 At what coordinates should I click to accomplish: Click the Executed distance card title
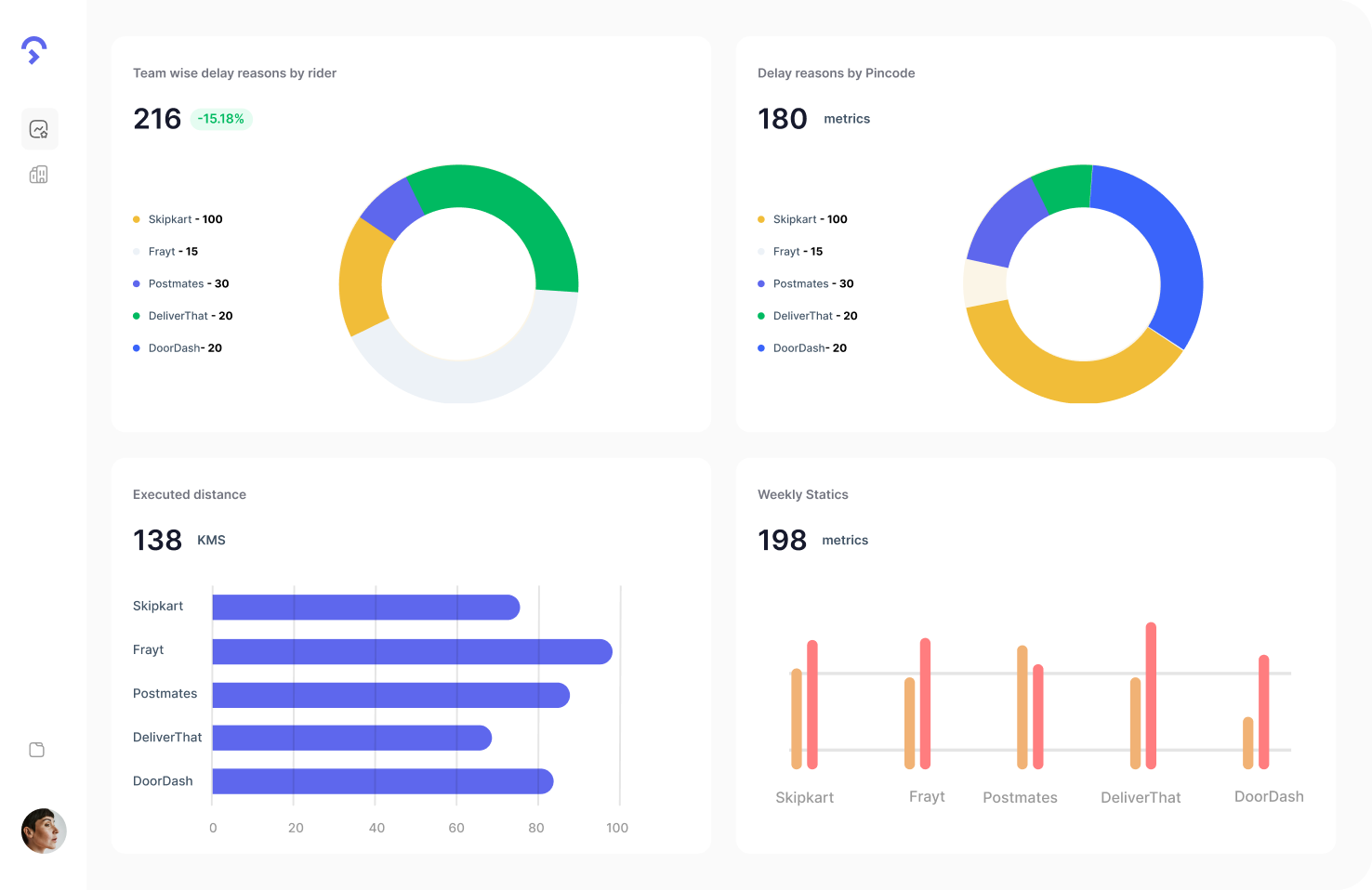[190, 494]
